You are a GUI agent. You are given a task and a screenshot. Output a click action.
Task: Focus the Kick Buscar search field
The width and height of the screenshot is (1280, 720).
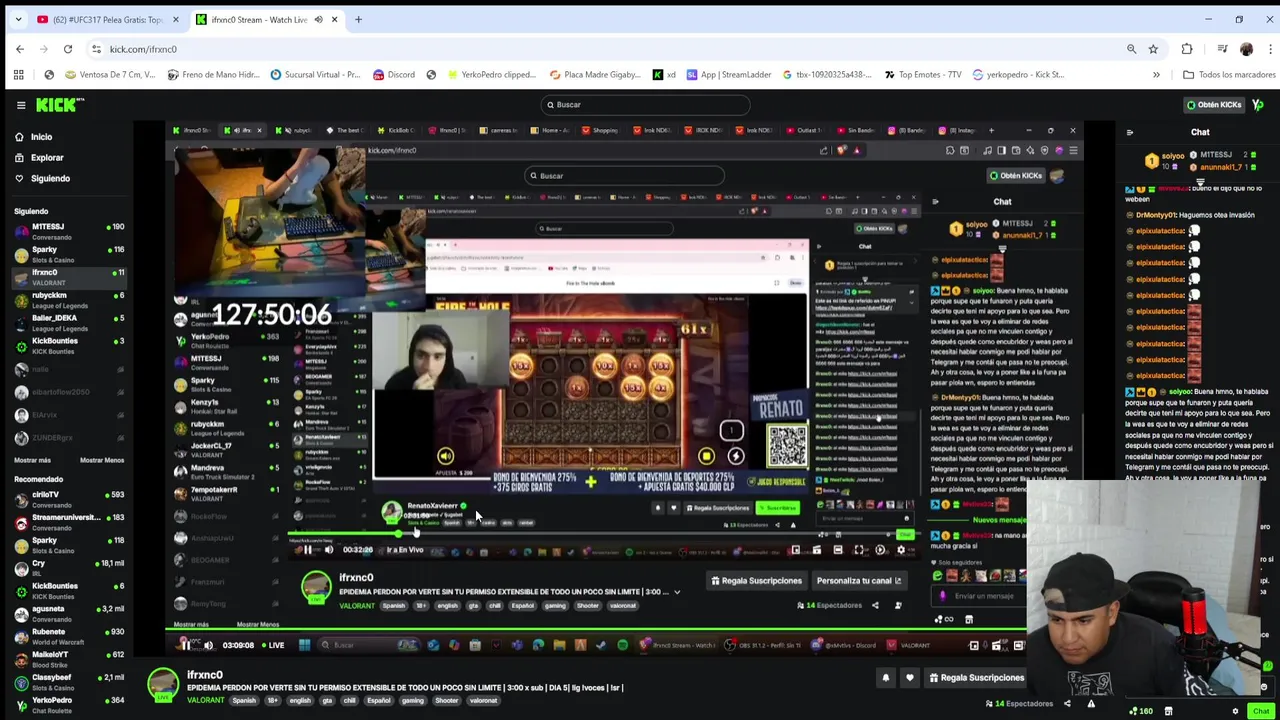pyautogui.click(x=644, y=105)
